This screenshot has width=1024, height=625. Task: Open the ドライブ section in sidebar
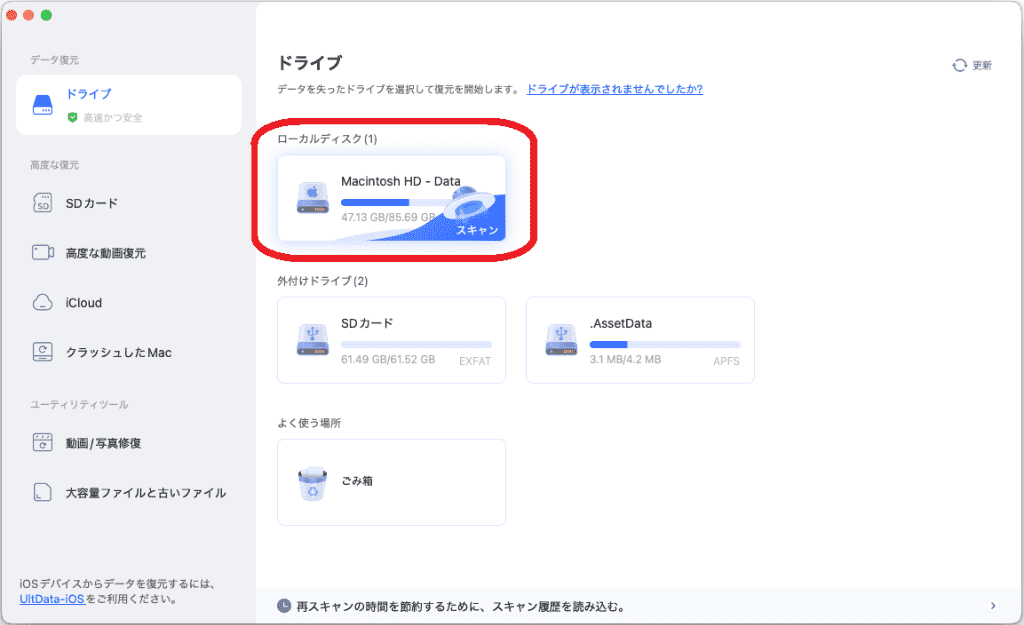click(x=129, y=104)
